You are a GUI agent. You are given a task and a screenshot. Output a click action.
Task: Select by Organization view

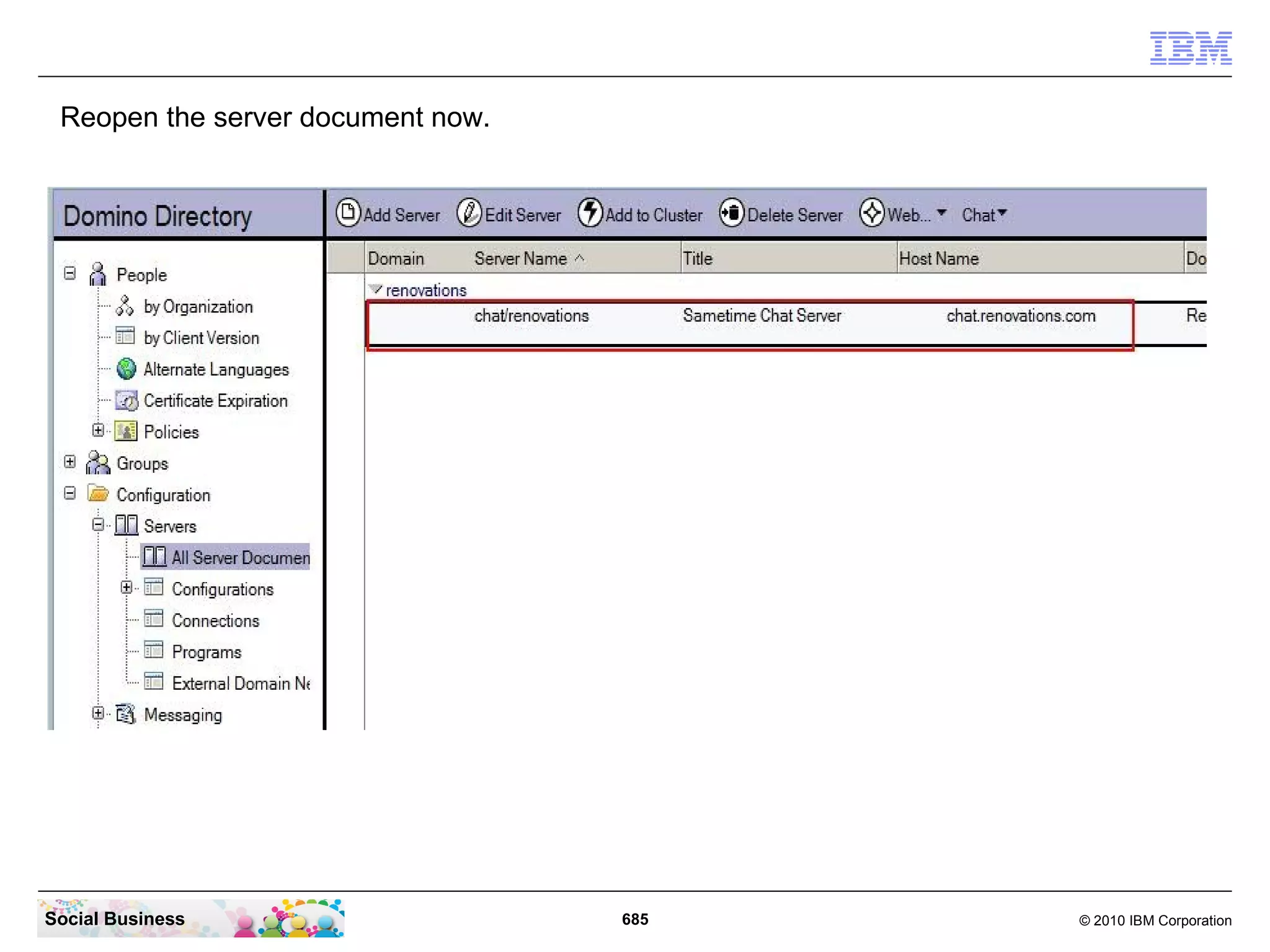click(x=198, y=307)
